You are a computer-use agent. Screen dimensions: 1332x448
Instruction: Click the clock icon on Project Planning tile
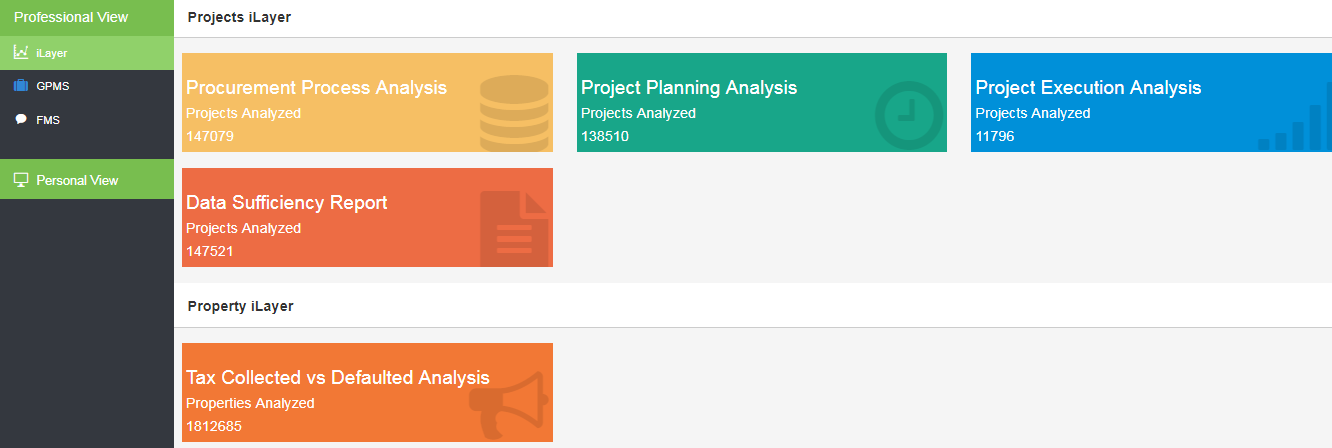click(909, 114)
